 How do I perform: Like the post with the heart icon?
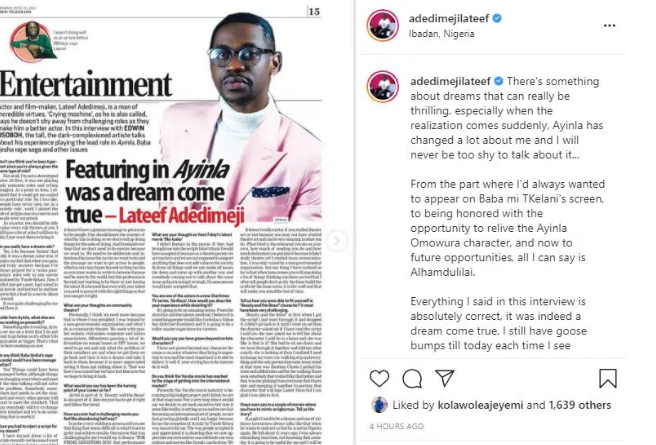(379, 378)
